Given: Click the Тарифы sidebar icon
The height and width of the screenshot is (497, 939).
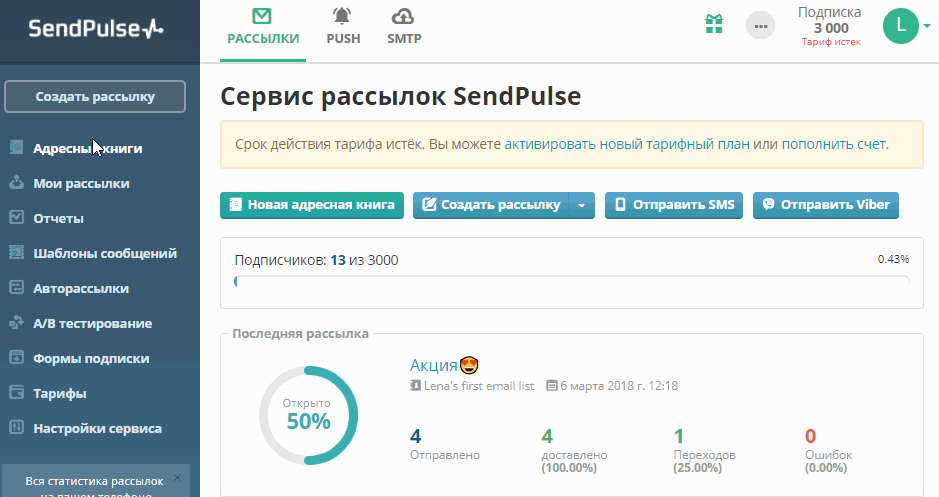Looking at the screenshot, I should click(17, 392).
